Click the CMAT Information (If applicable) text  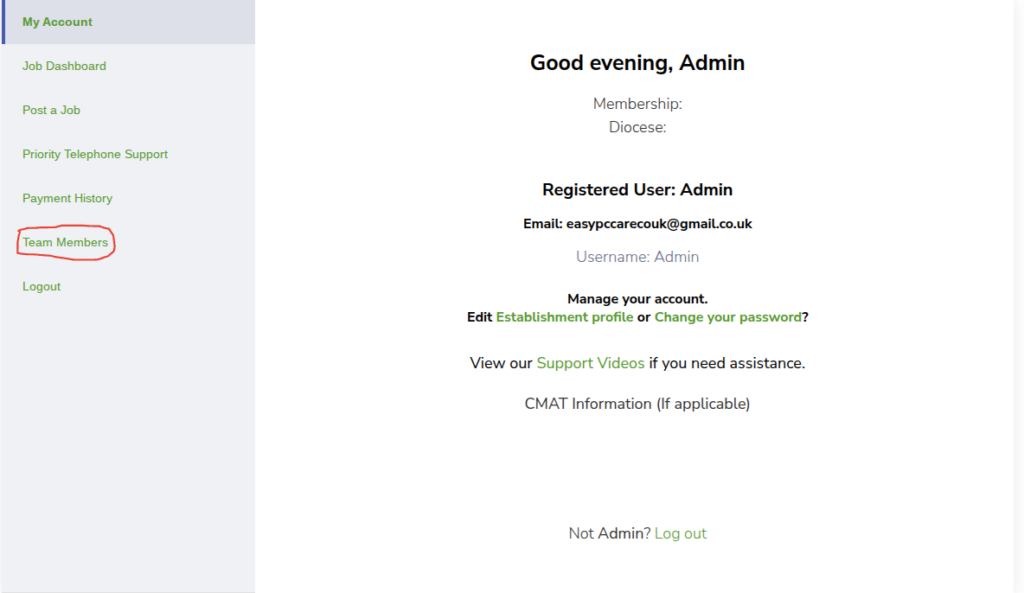pos(637,404)
